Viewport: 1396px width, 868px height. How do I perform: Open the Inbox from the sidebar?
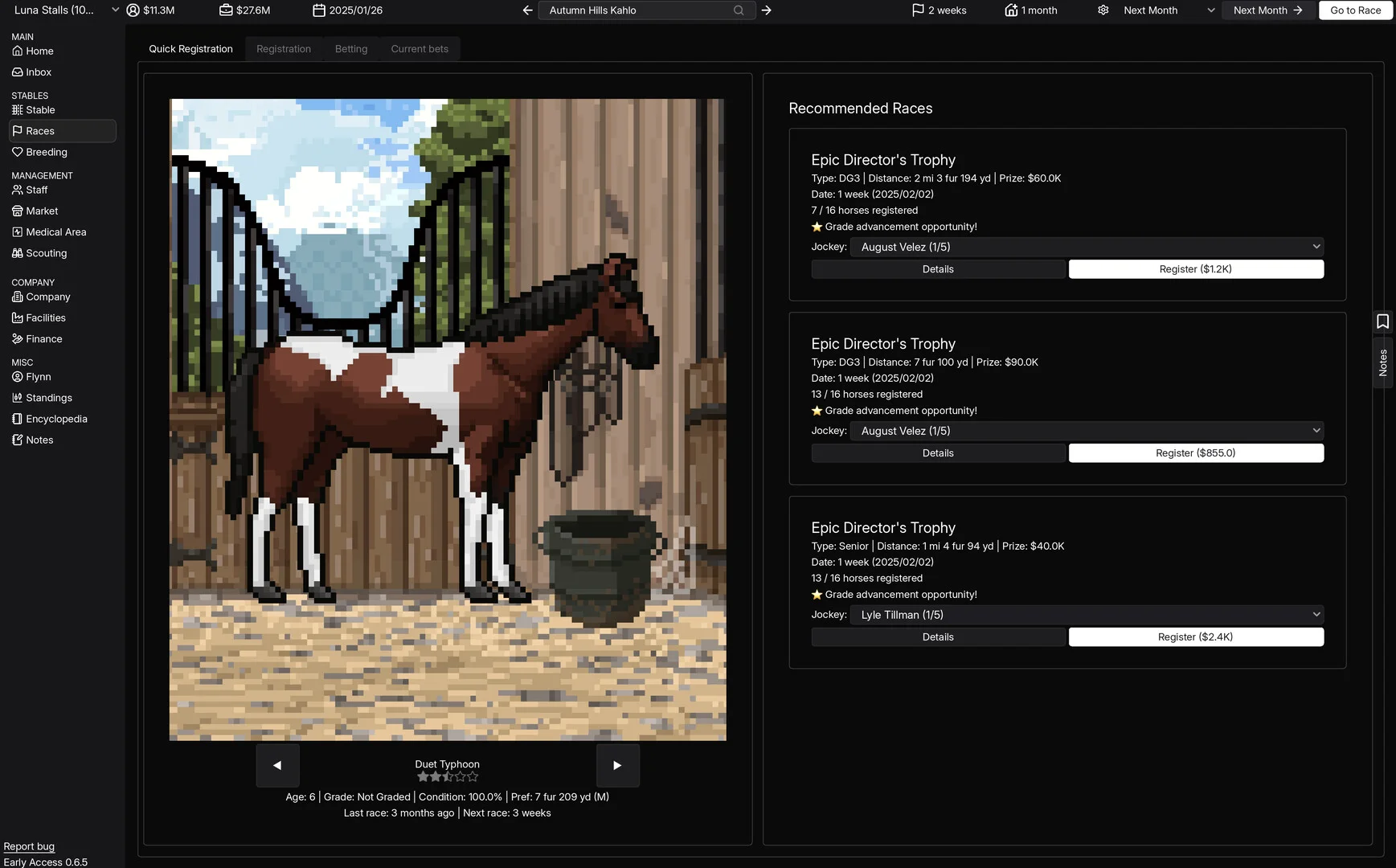click(x=38, y=72)
